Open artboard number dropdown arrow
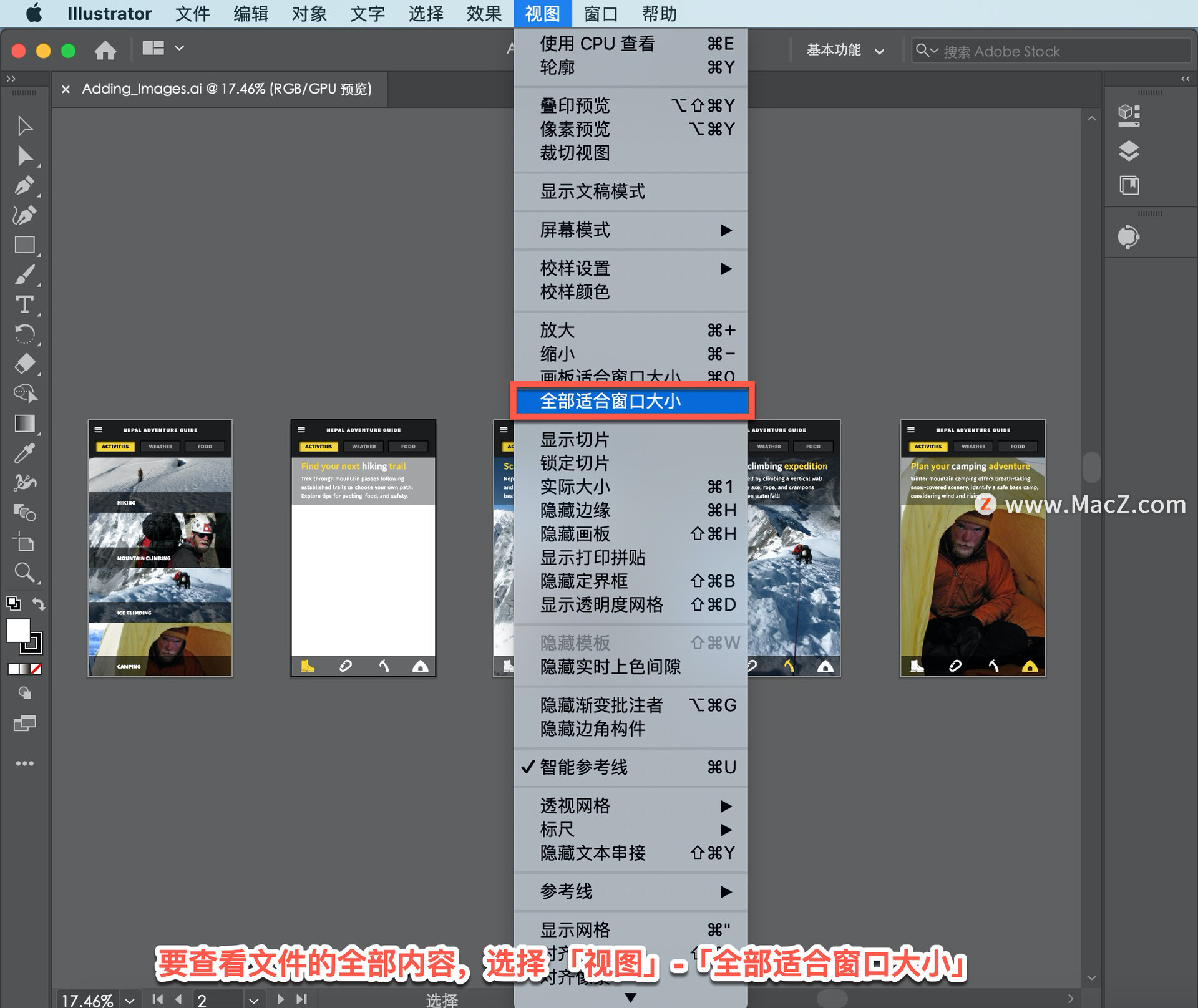 pyautogui.click(x=253, y=1000)
